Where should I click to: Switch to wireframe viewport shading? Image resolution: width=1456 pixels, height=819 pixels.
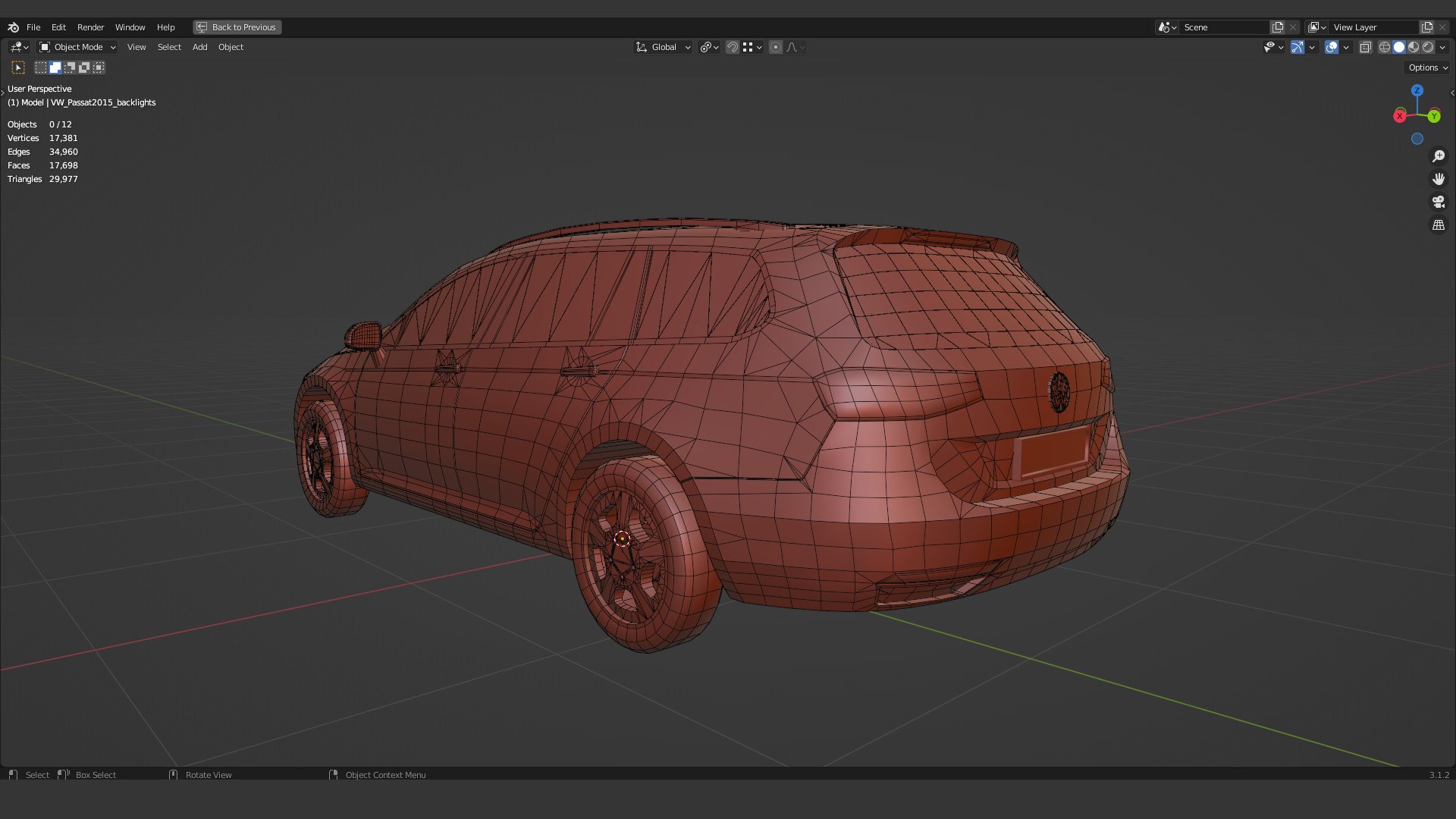[1385, 47]
